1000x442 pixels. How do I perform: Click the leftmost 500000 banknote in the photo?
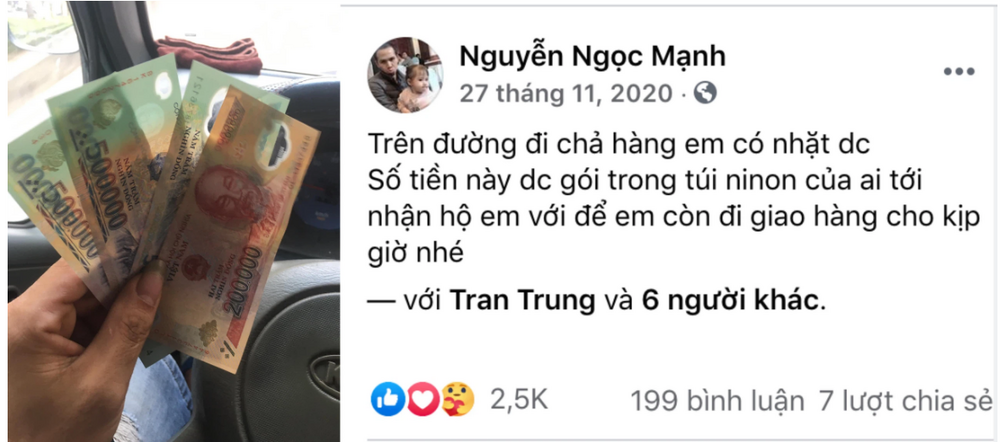(54, 204)
